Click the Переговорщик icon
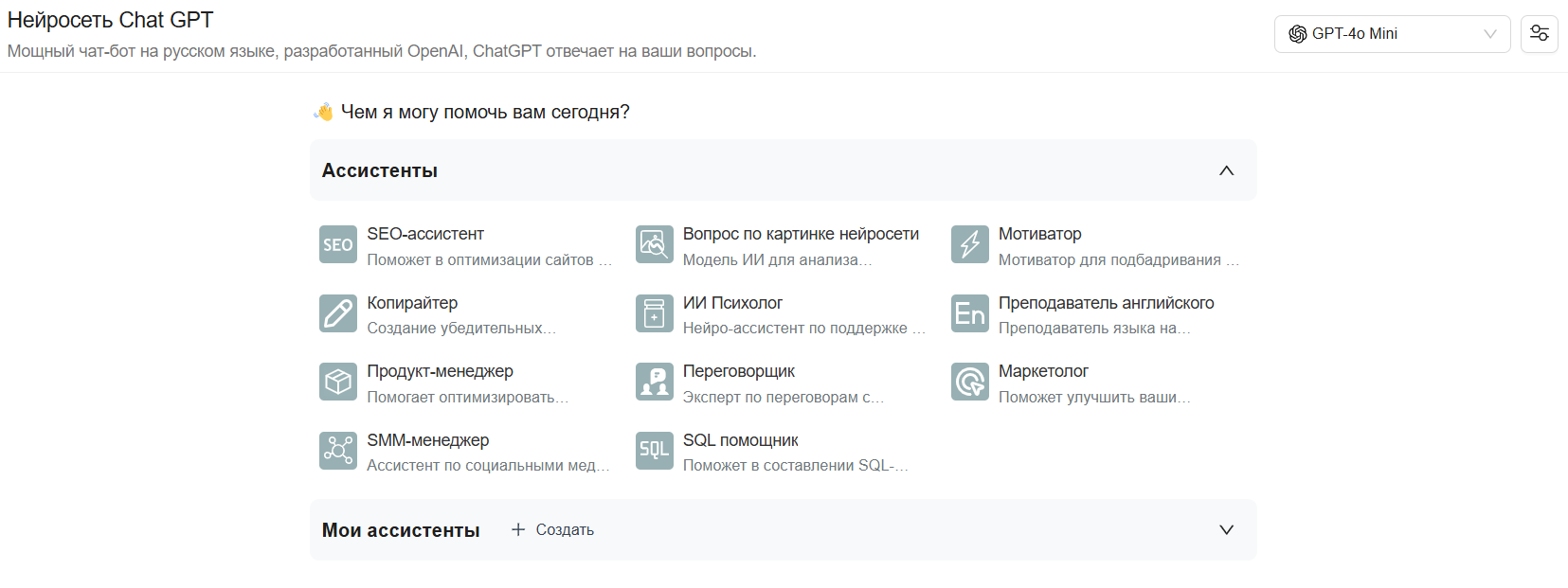Viewport: 1568px width, 588px height. pos(654,382)
